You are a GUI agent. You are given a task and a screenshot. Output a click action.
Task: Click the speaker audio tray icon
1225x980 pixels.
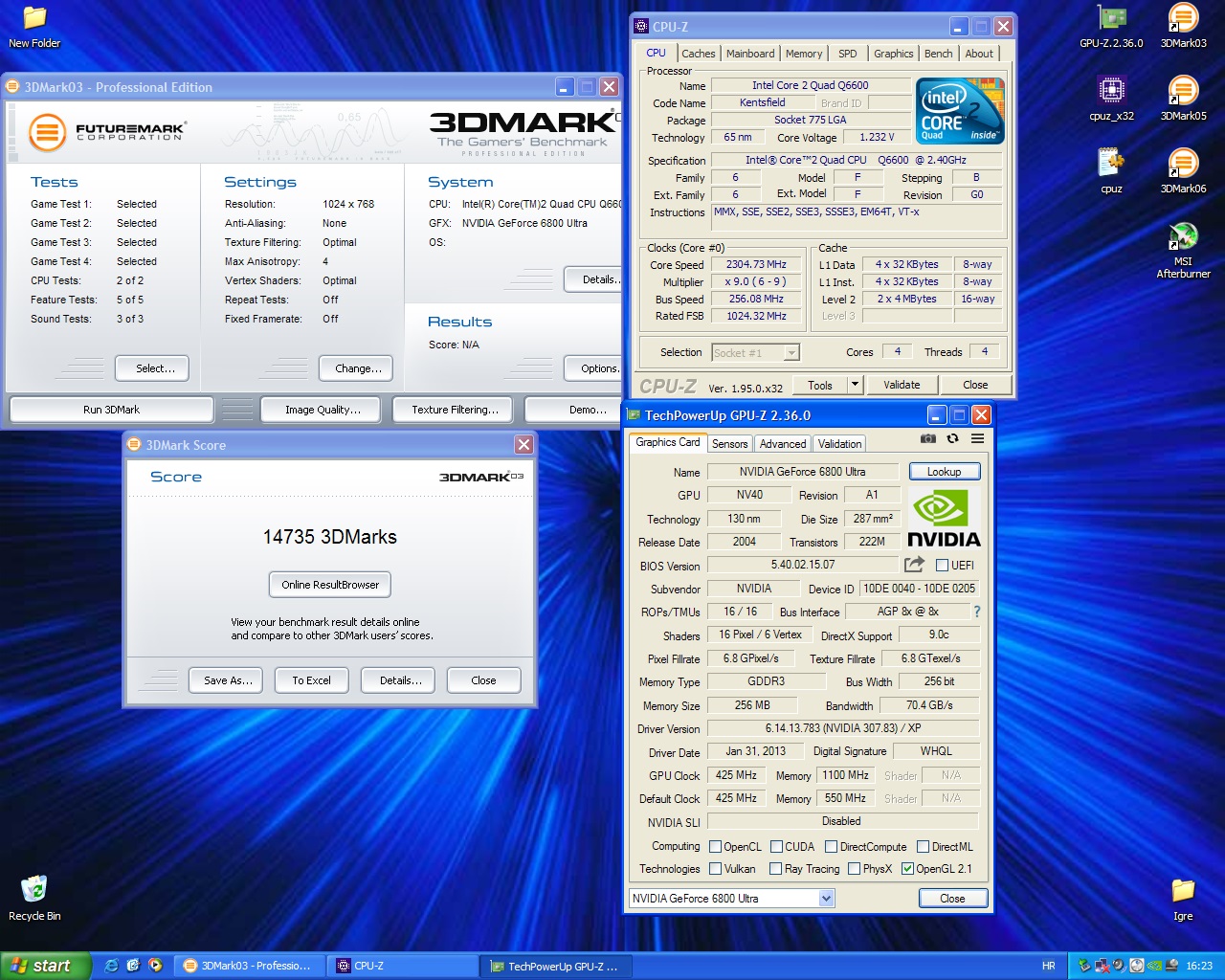click(x=1119, y=966)
